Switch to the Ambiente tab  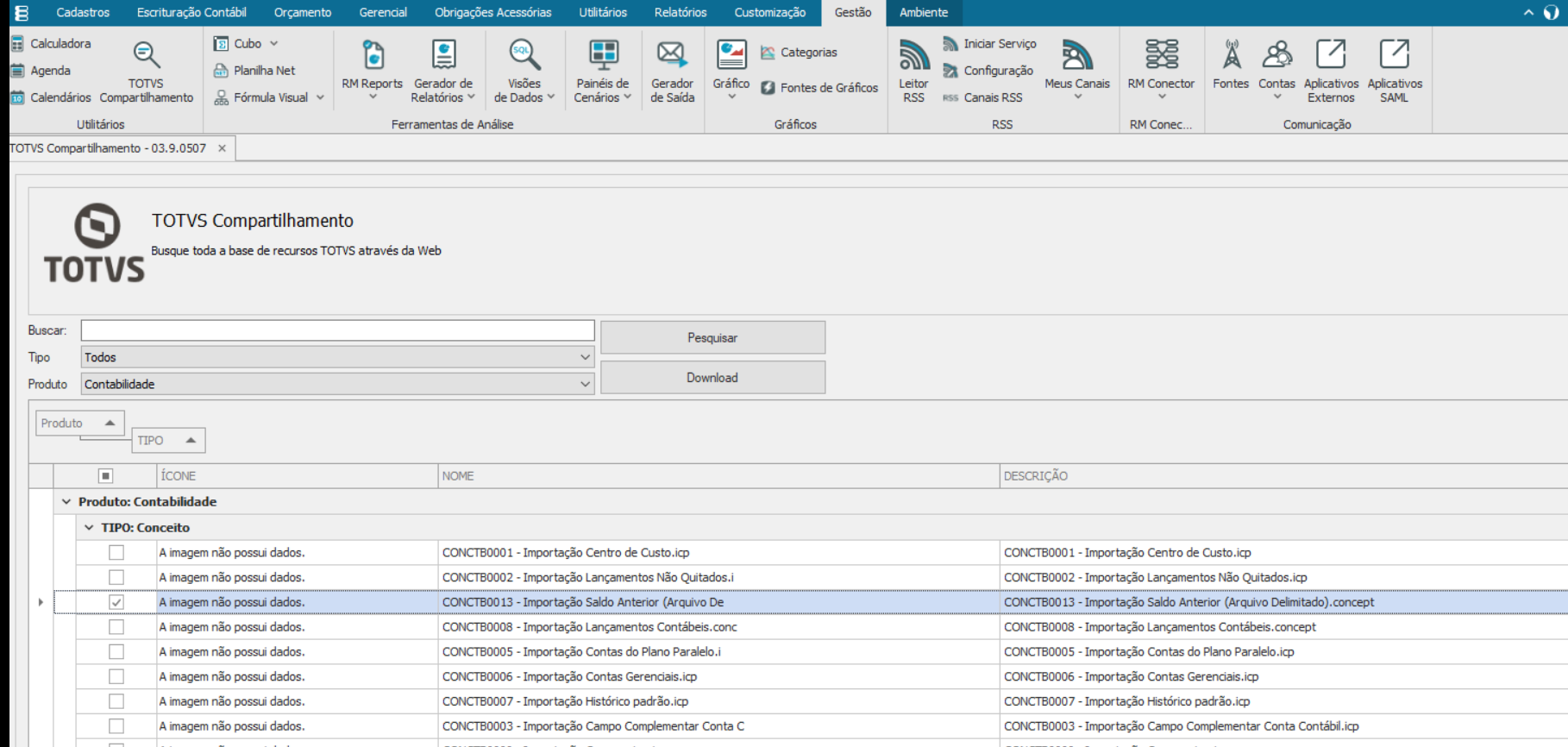click(924, 12)
